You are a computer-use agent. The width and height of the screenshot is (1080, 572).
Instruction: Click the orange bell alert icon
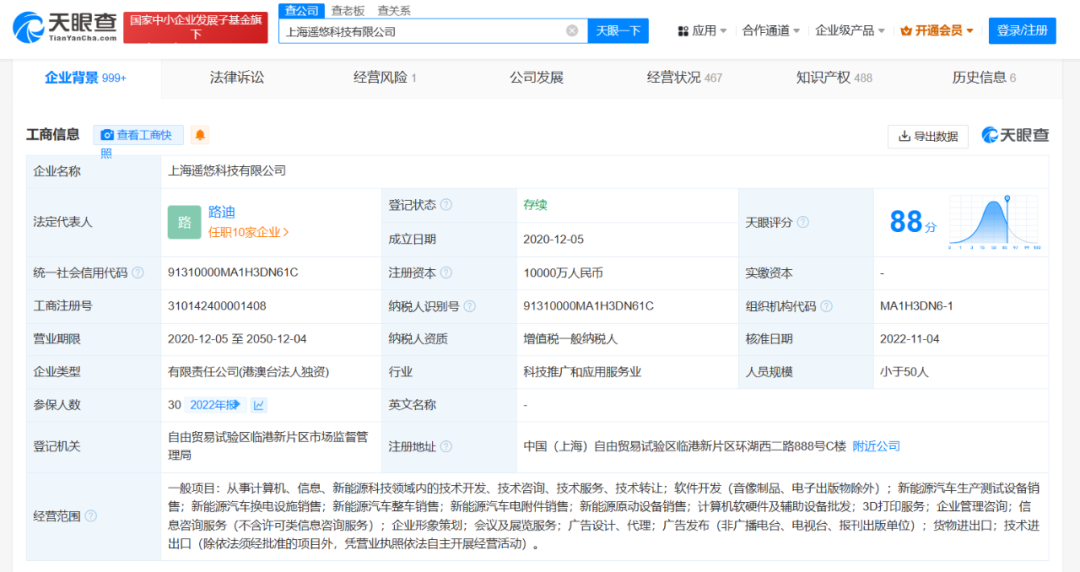(200, 135)
